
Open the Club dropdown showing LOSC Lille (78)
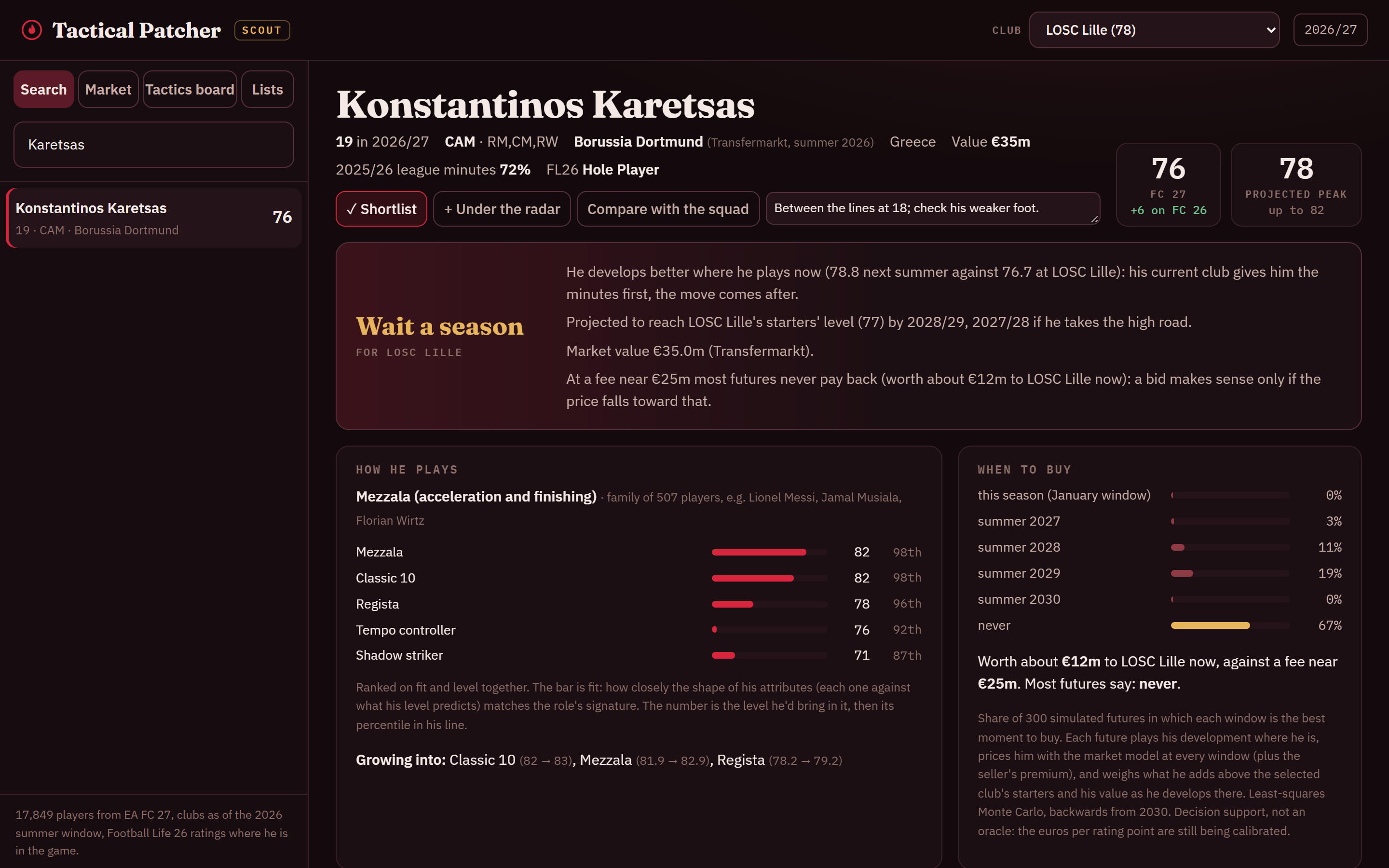(x=1154, y=30)
